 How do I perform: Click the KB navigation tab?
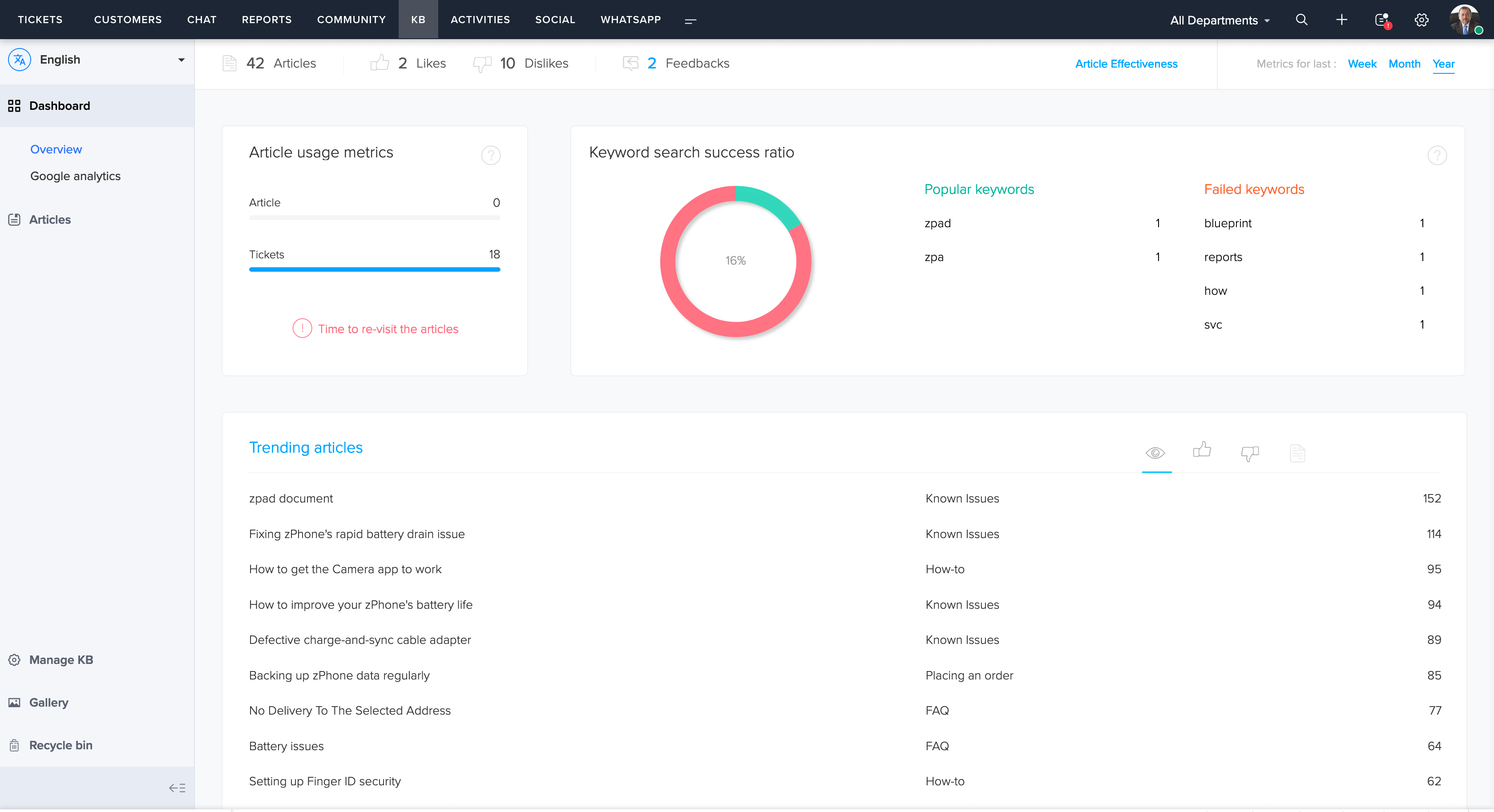pyautogui.click(x=418, y=19)
